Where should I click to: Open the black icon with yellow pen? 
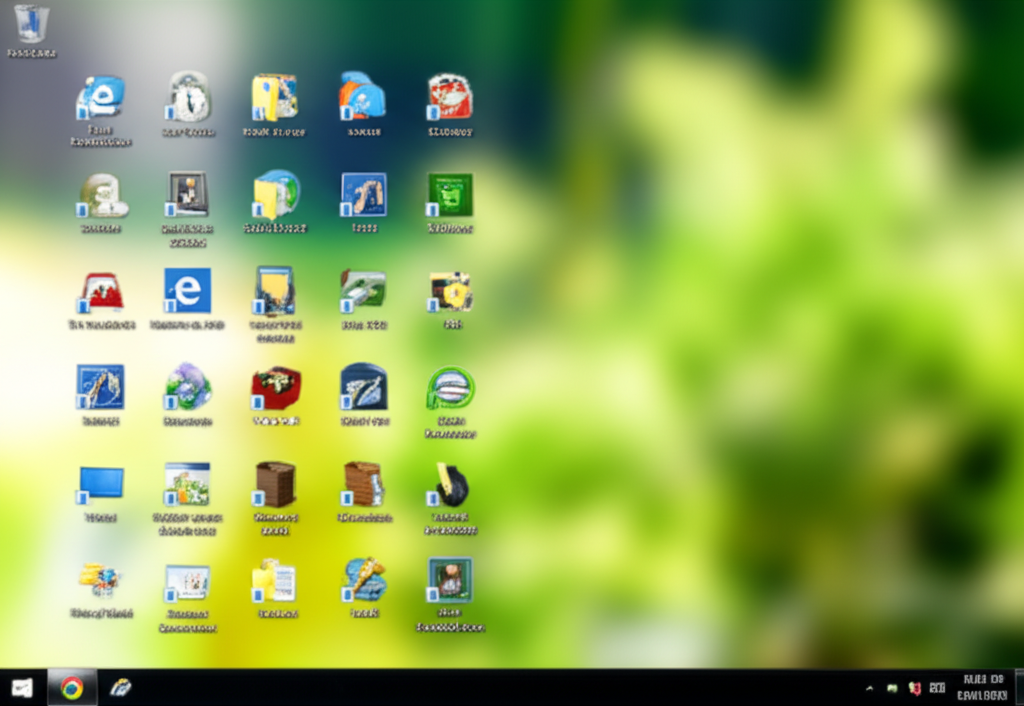[451, 484]
